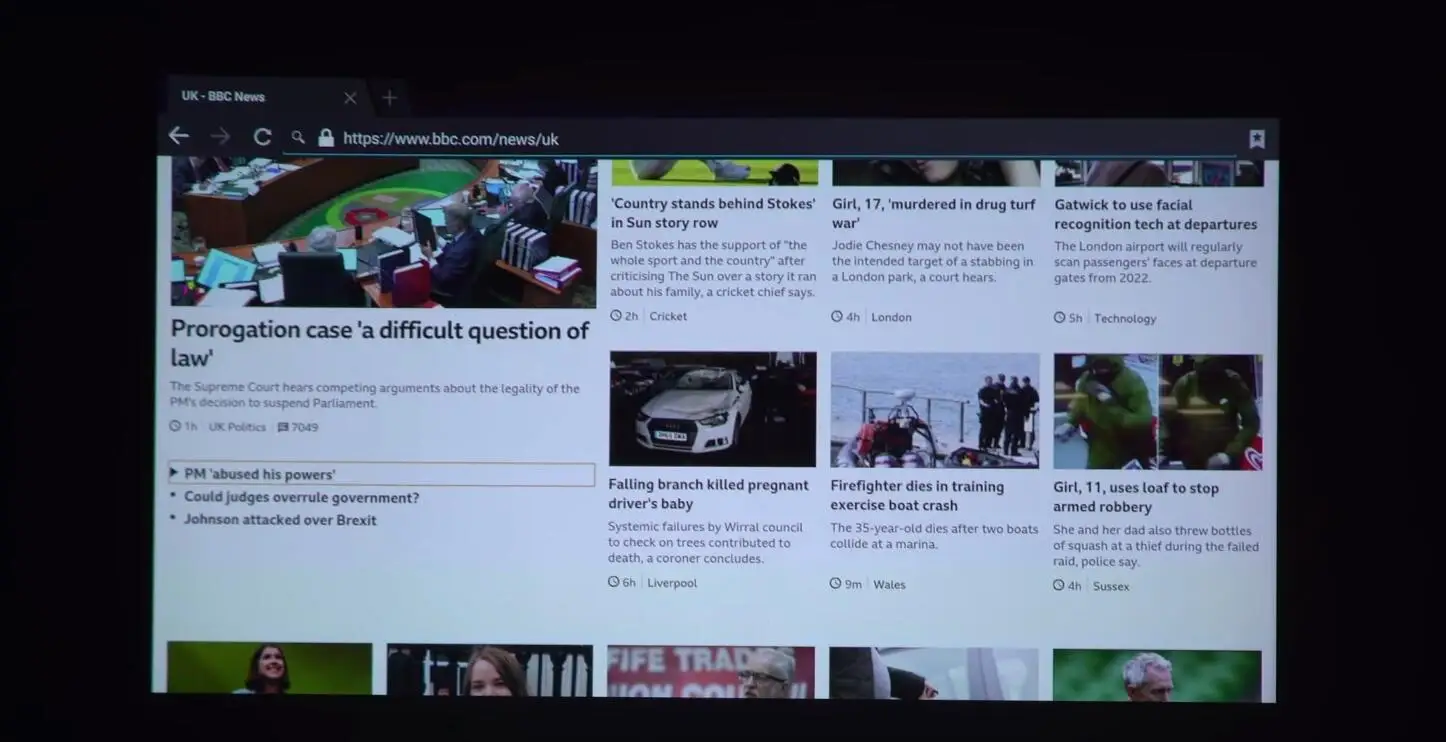This screenshot has height=742, width=1446.
Task: Open the white car story thumbnail
Action: tap(713, 408)
